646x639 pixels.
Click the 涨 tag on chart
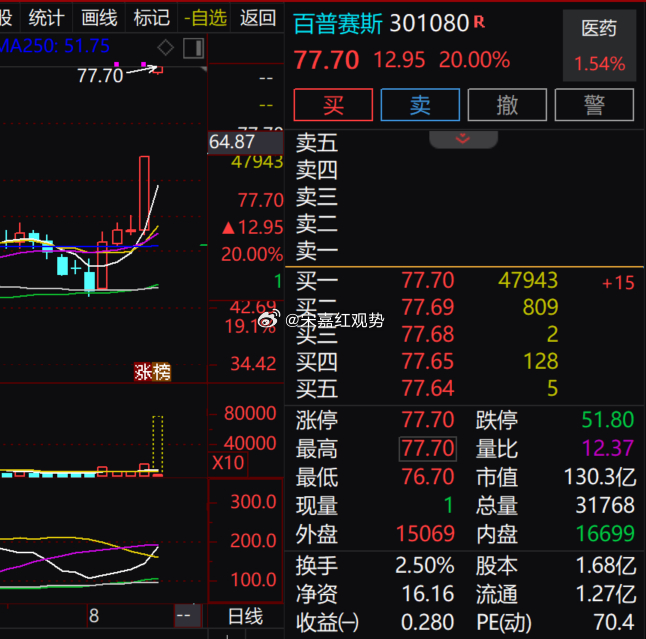coord(143,372)
